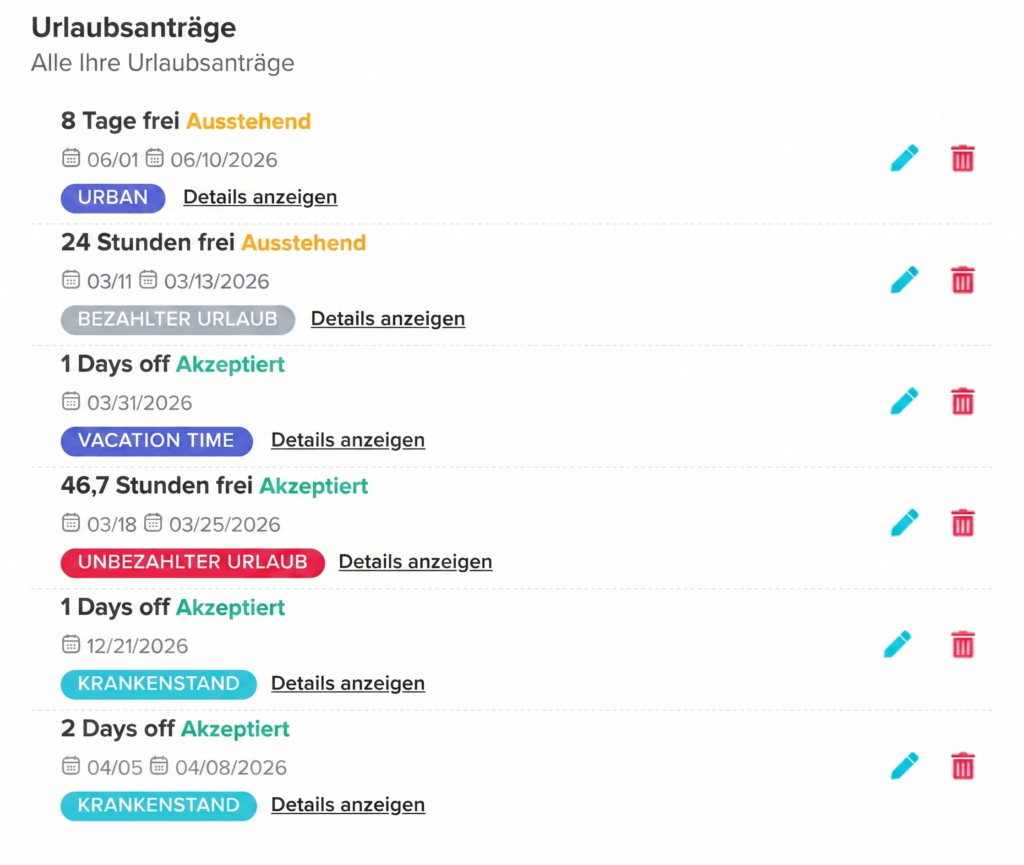Edit the 2 Days off request

point(904,767)
